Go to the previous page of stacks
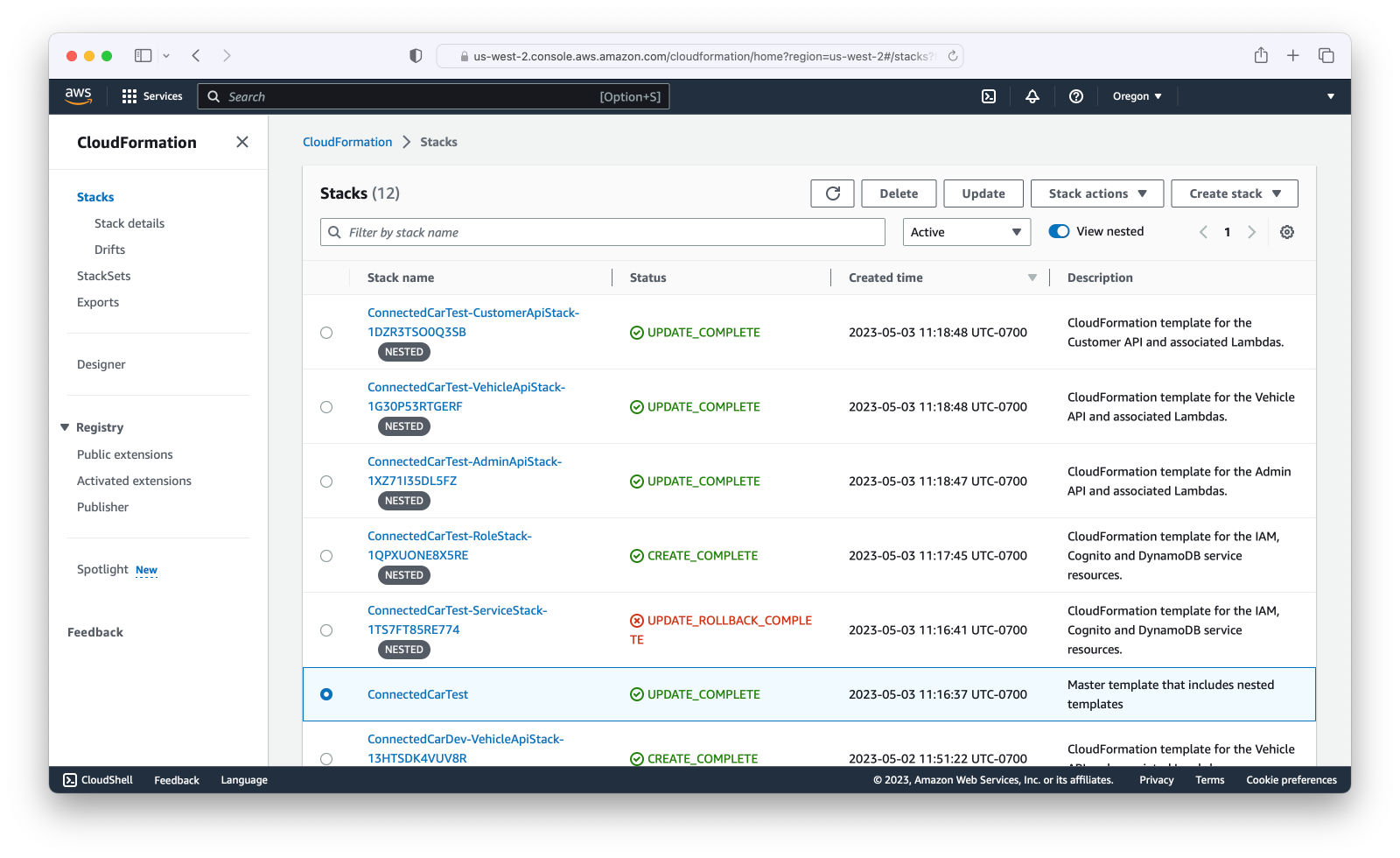The height and width of the screenshot is (858, 1400). click(x=1203, y=232)
